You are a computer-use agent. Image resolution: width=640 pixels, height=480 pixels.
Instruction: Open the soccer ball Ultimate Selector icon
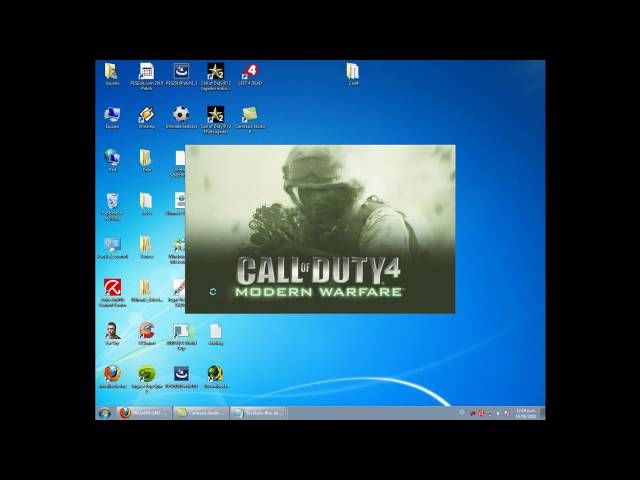point(181,117)
